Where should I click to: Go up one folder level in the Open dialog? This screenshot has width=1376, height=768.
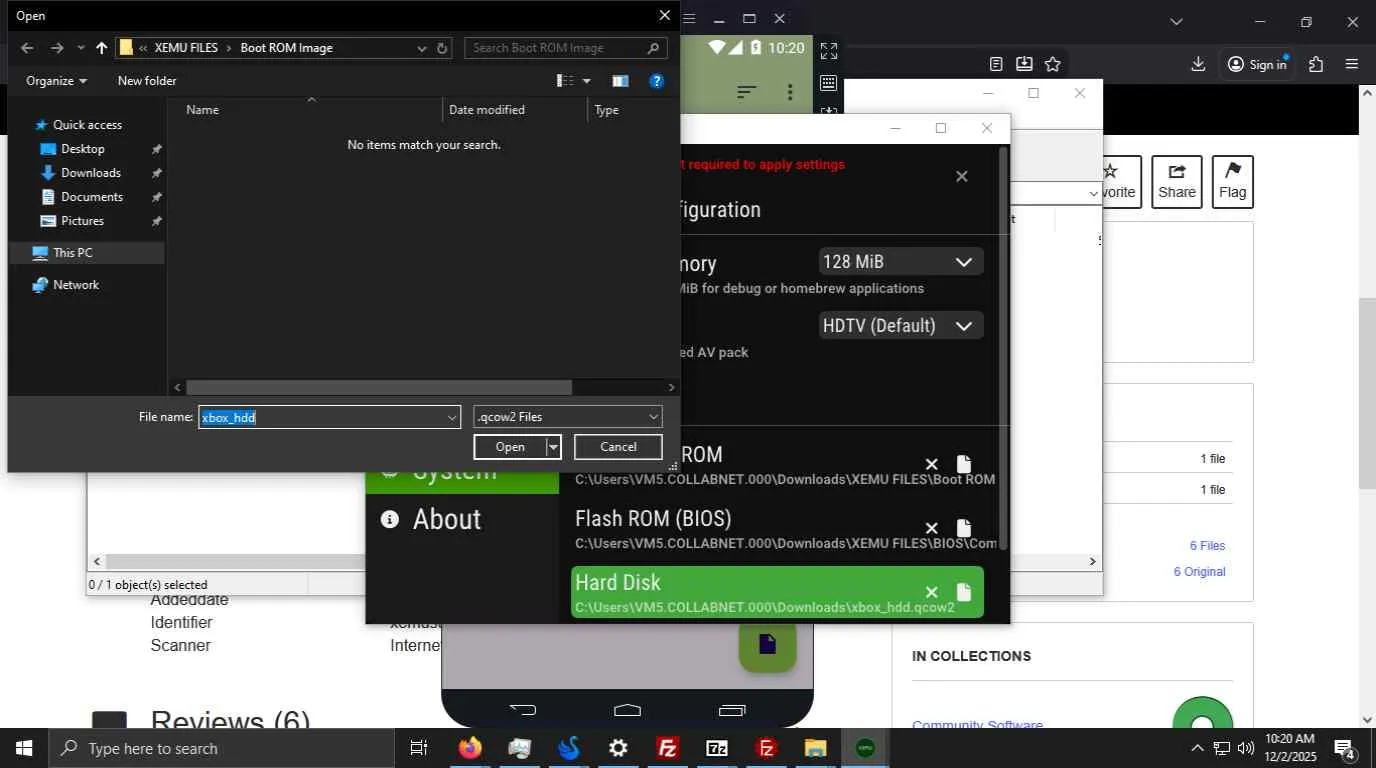coord(101,48)
